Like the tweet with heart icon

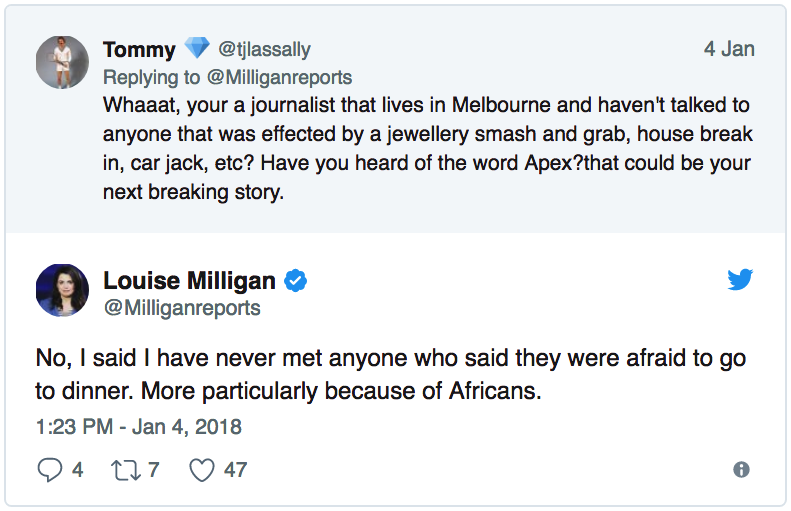(x=202, y=469)
